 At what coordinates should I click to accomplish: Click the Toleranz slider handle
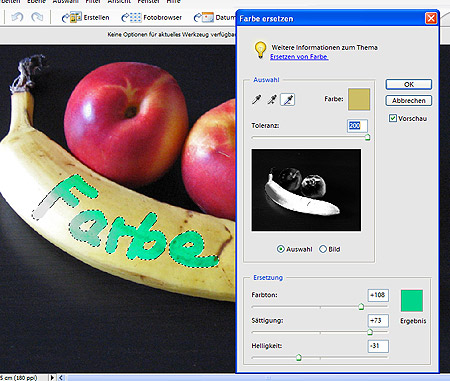[367, 137]
